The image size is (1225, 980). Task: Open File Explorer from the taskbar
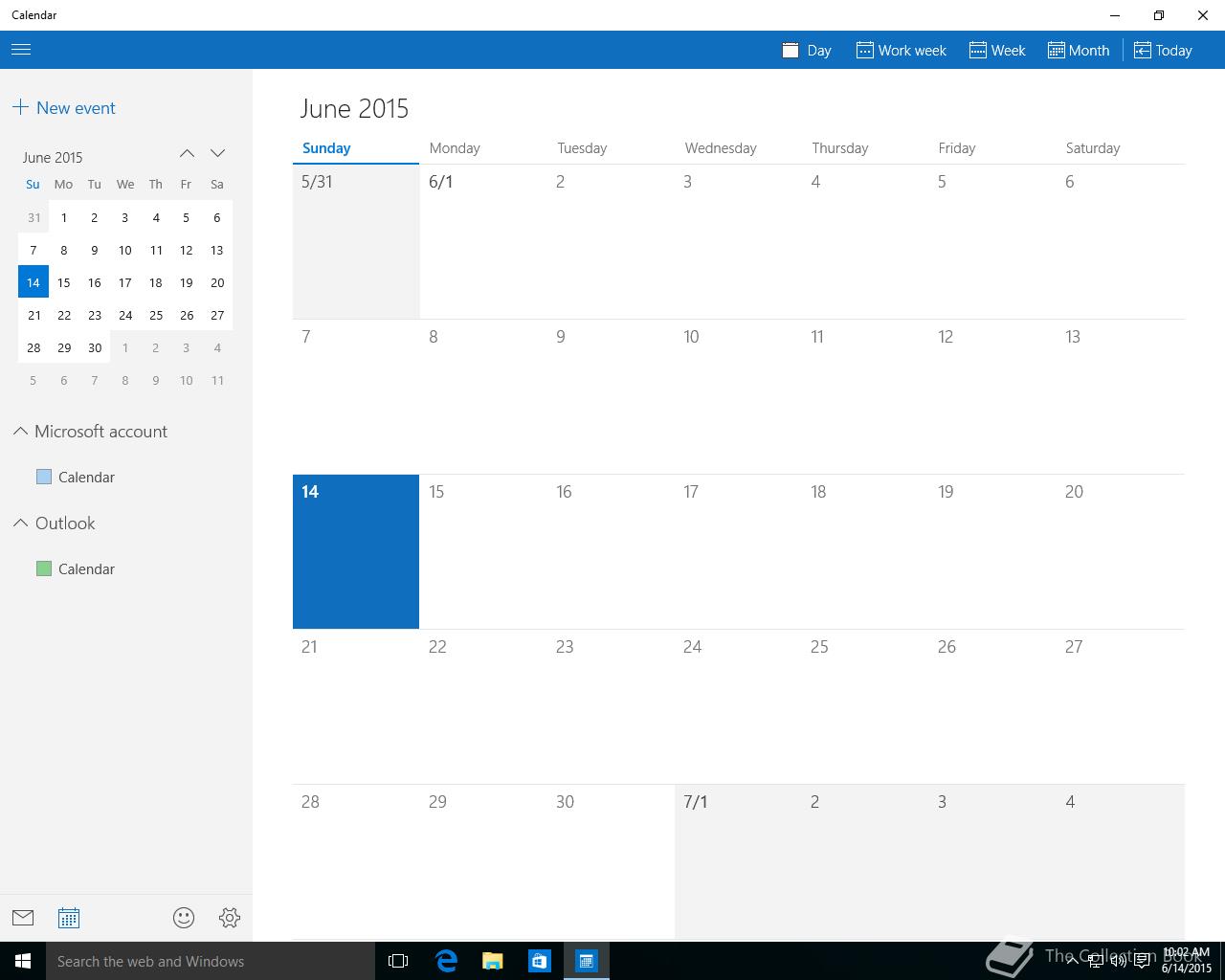point(493,961)
